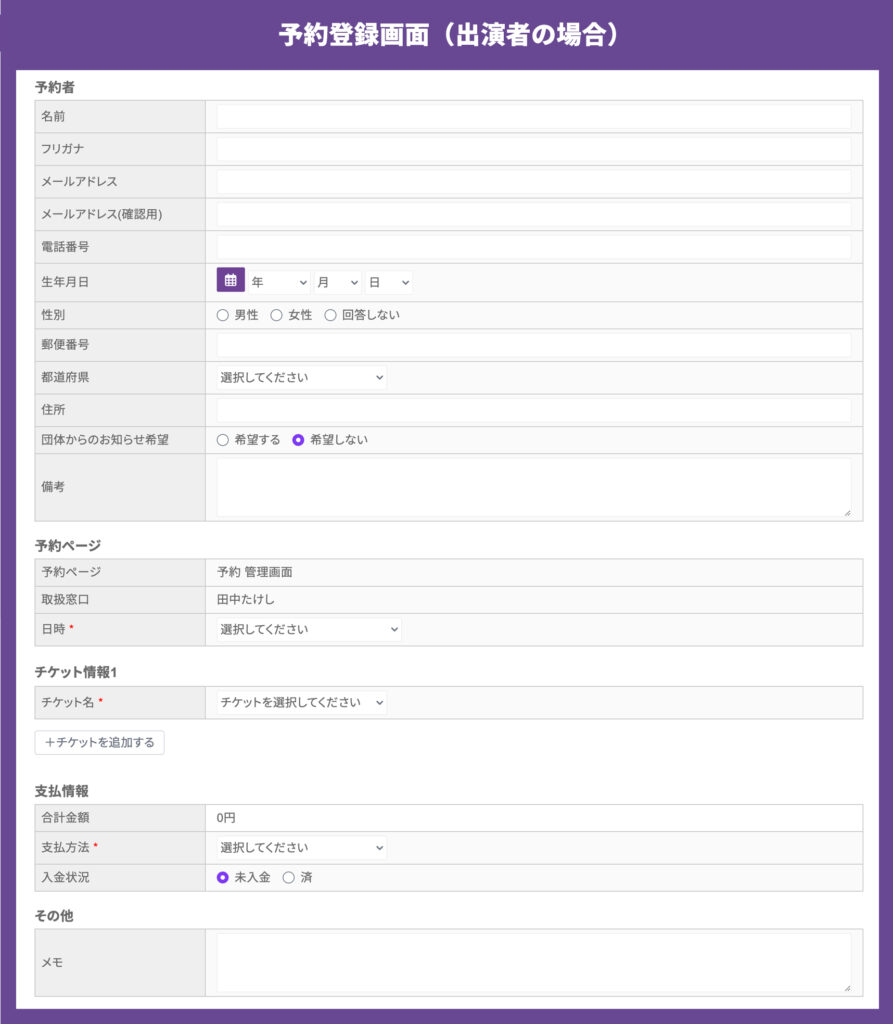Viewport: 893px width, 1024px height.
Task: Choose 回答しない for gender
Action: pyautogui.click(x=331, y=315)
